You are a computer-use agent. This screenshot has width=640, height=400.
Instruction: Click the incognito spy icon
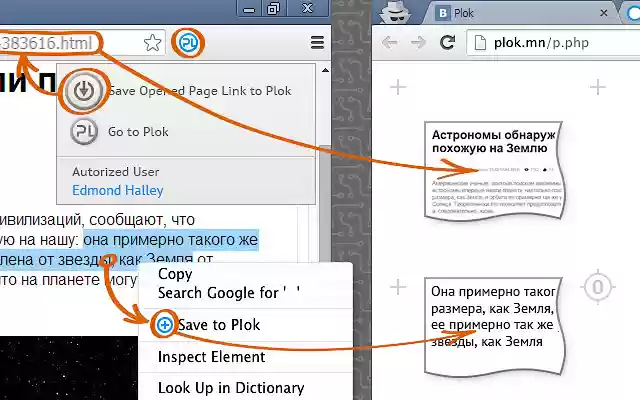click(395, 12)
